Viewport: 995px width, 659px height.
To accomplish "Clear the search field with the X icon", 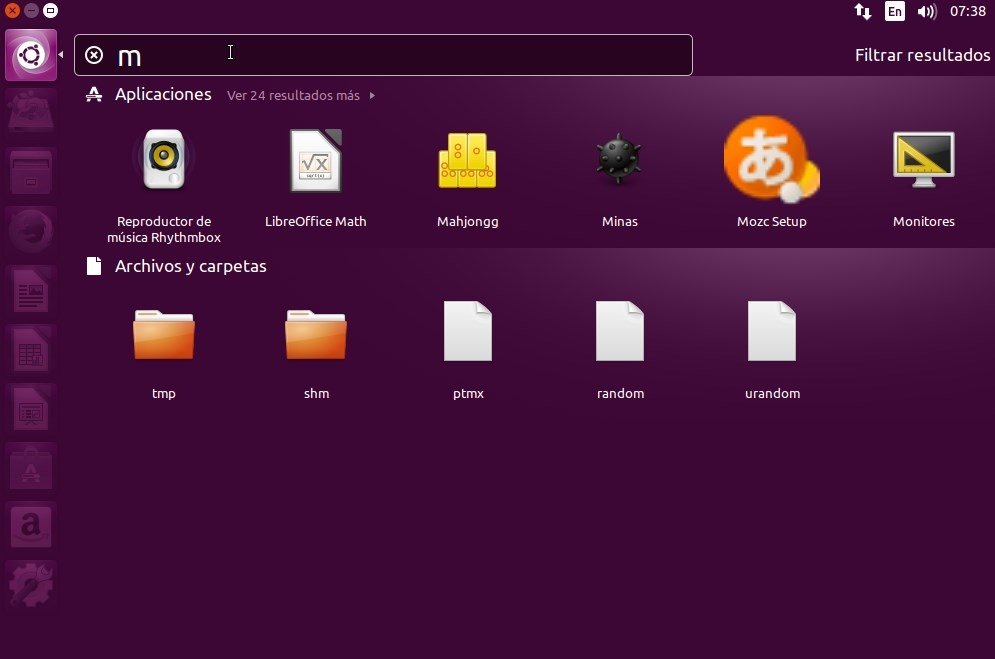I will [x=94, y=55].
